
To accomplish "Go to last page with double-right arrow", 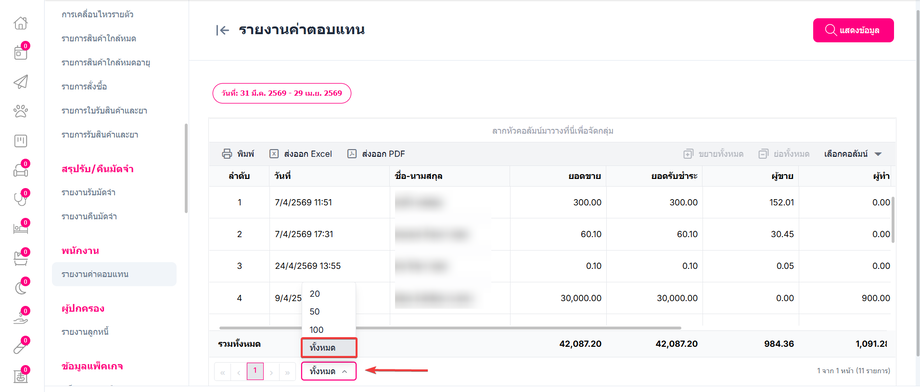I will (x=288, y=371).
